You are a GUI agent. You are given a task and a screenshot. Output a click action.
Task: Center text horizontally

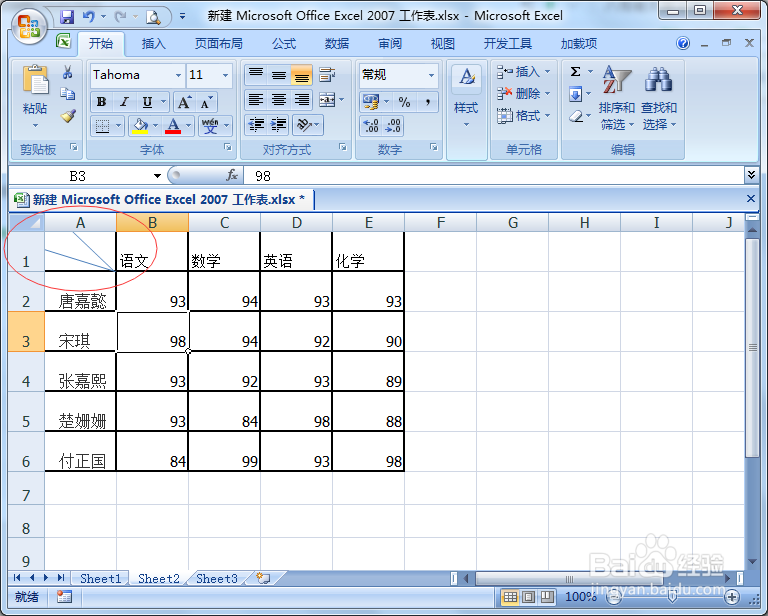[x=279, y=100]
